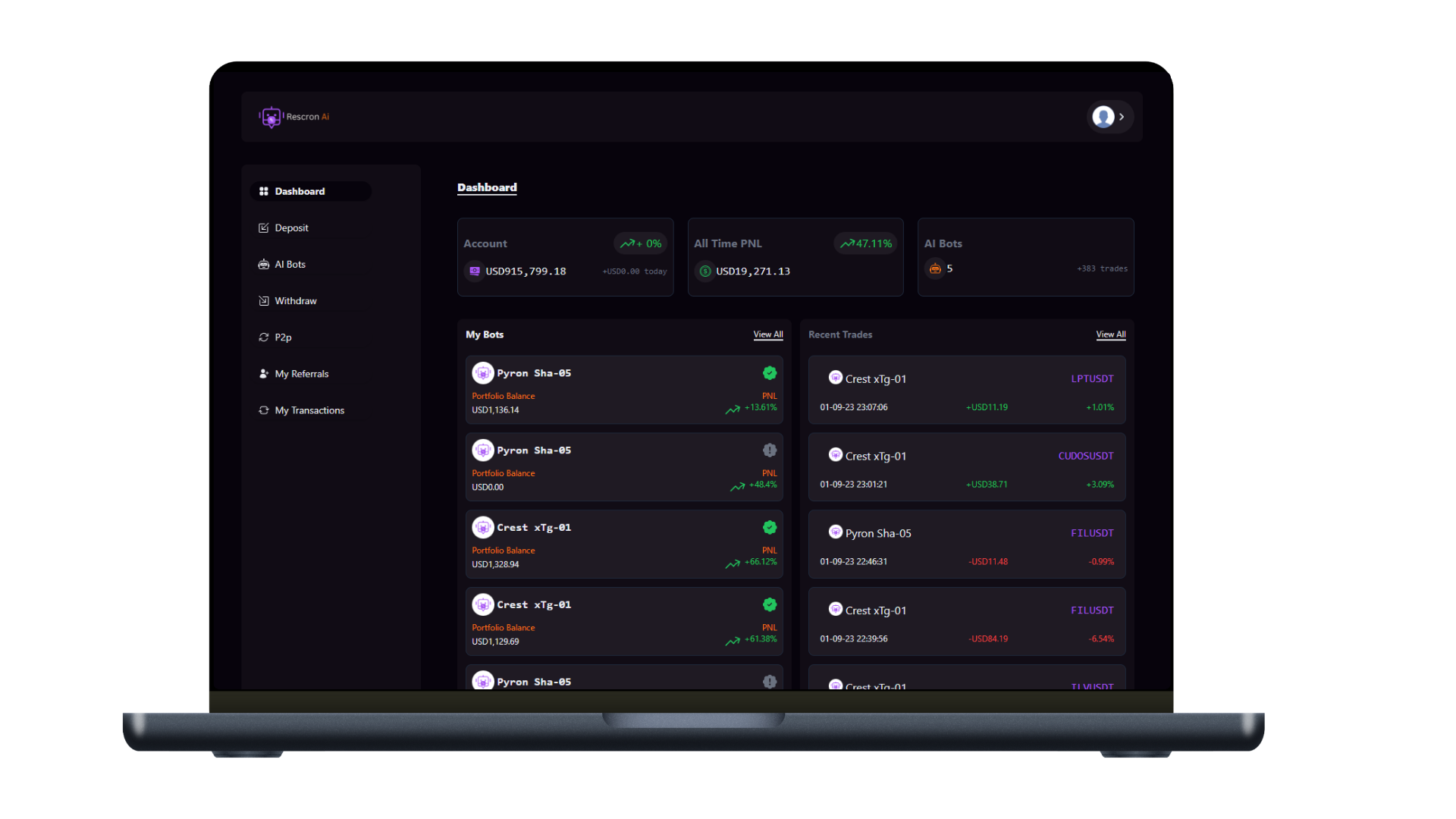1456x819 pixels.
Task: Toggle active status on Pyron Sha-05 first bot
Action: [770, 373]
